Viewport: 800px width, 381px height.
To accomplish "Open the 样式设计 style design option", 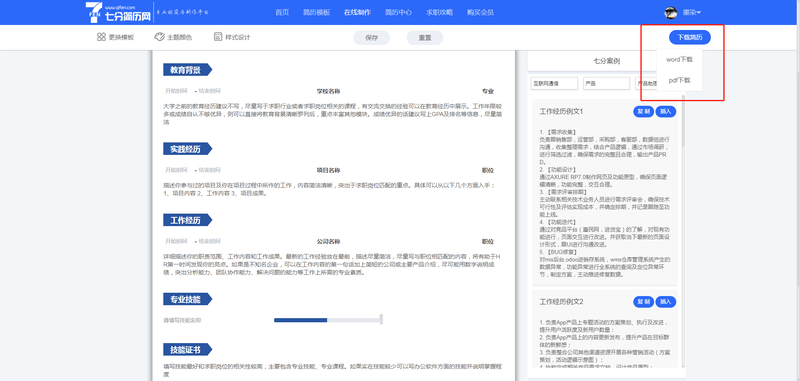I will 232,37.
